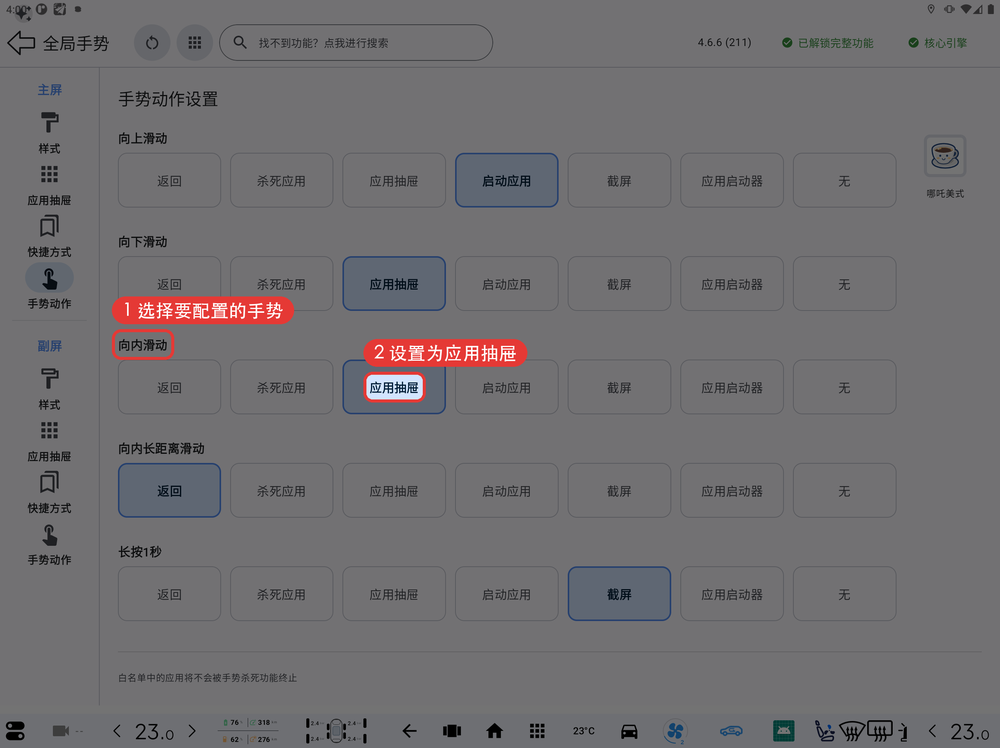Set 向下滑动 to 无

pyautogui.click(x=844, y=284)
